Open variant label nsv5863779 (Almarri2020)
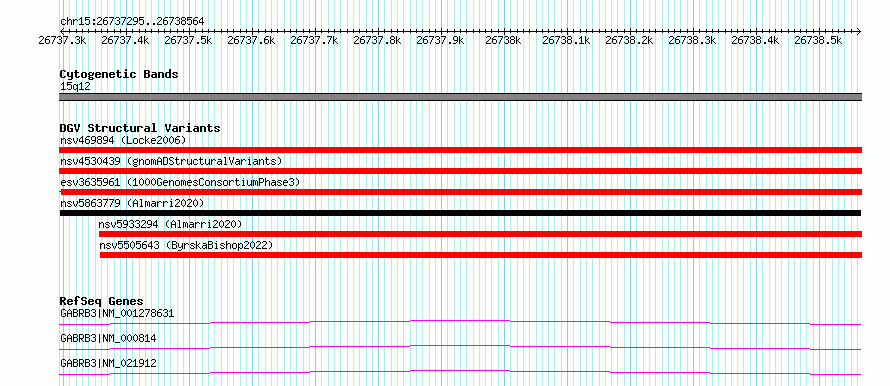The height and width of the screenshot is (386, 890). point(132,203)
